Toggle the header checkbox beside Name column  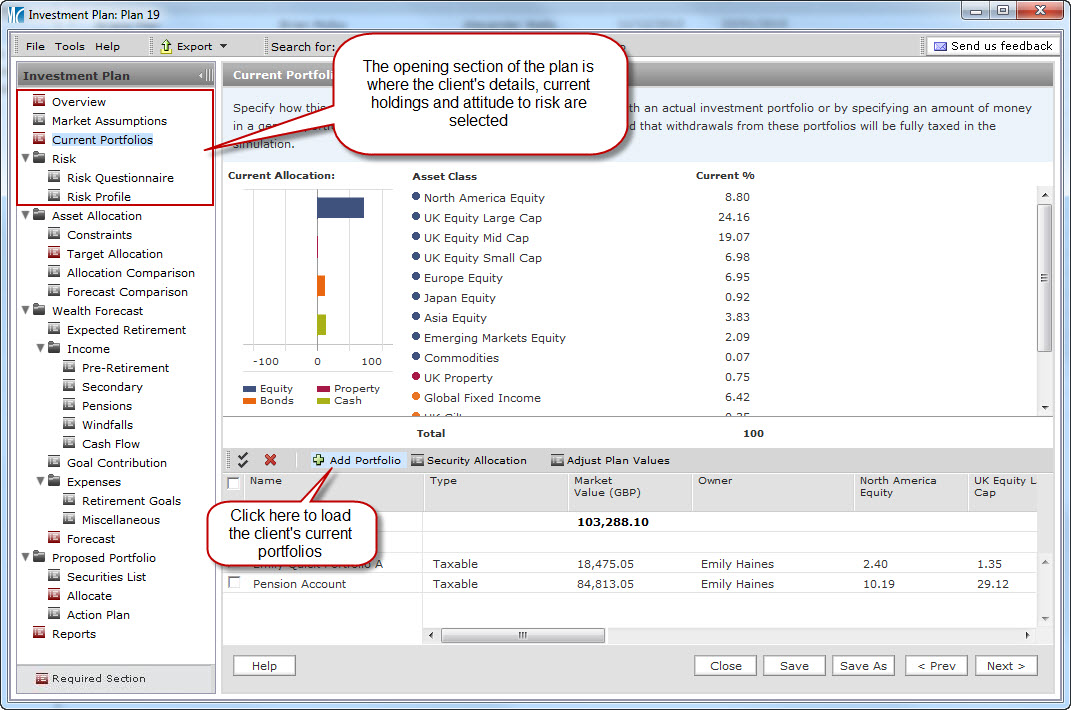tap(233, 483)
